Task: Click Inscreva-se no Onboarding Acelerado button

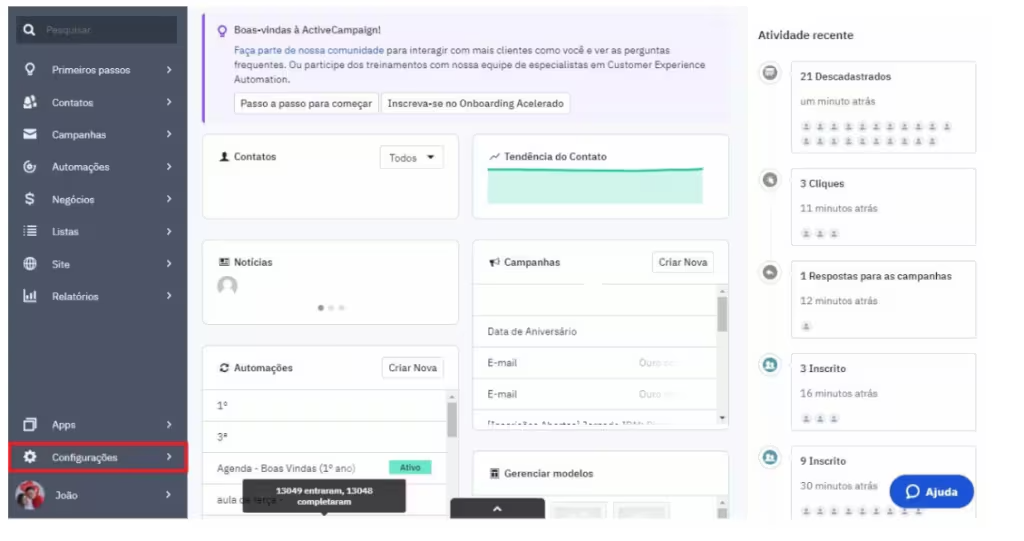Action: 475,103
